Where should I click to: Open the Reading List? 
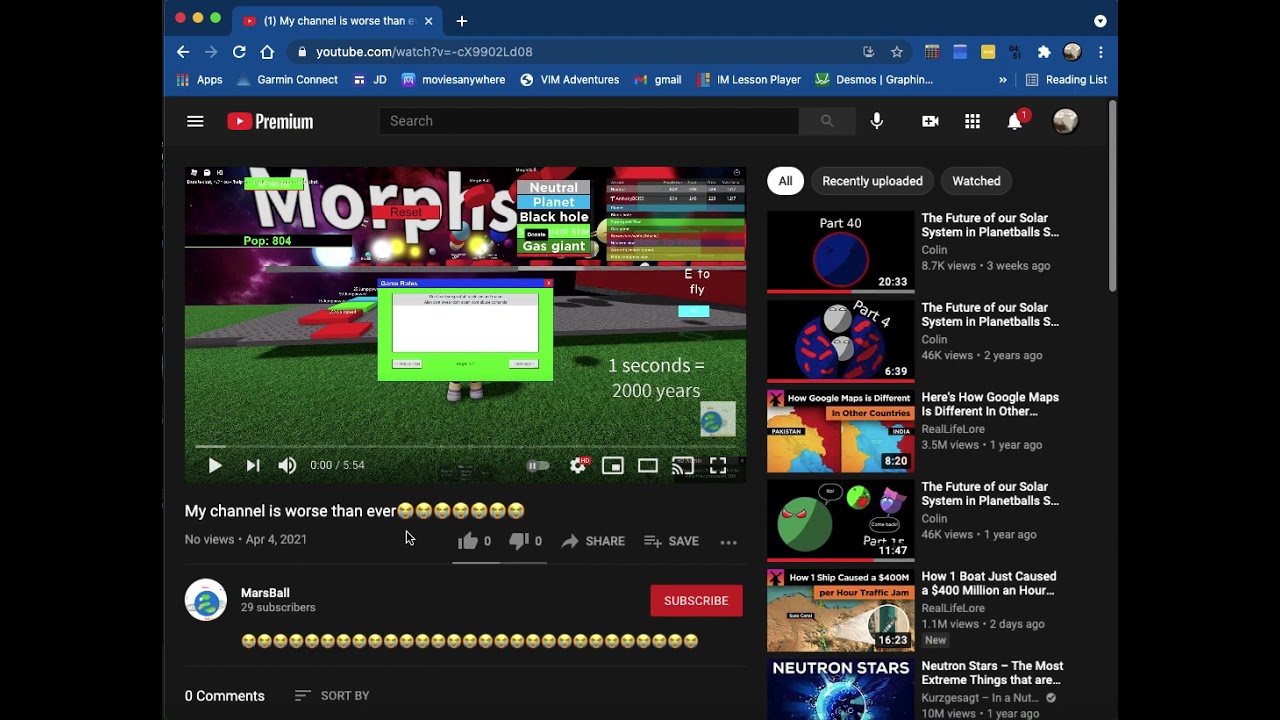point(1066,80)
